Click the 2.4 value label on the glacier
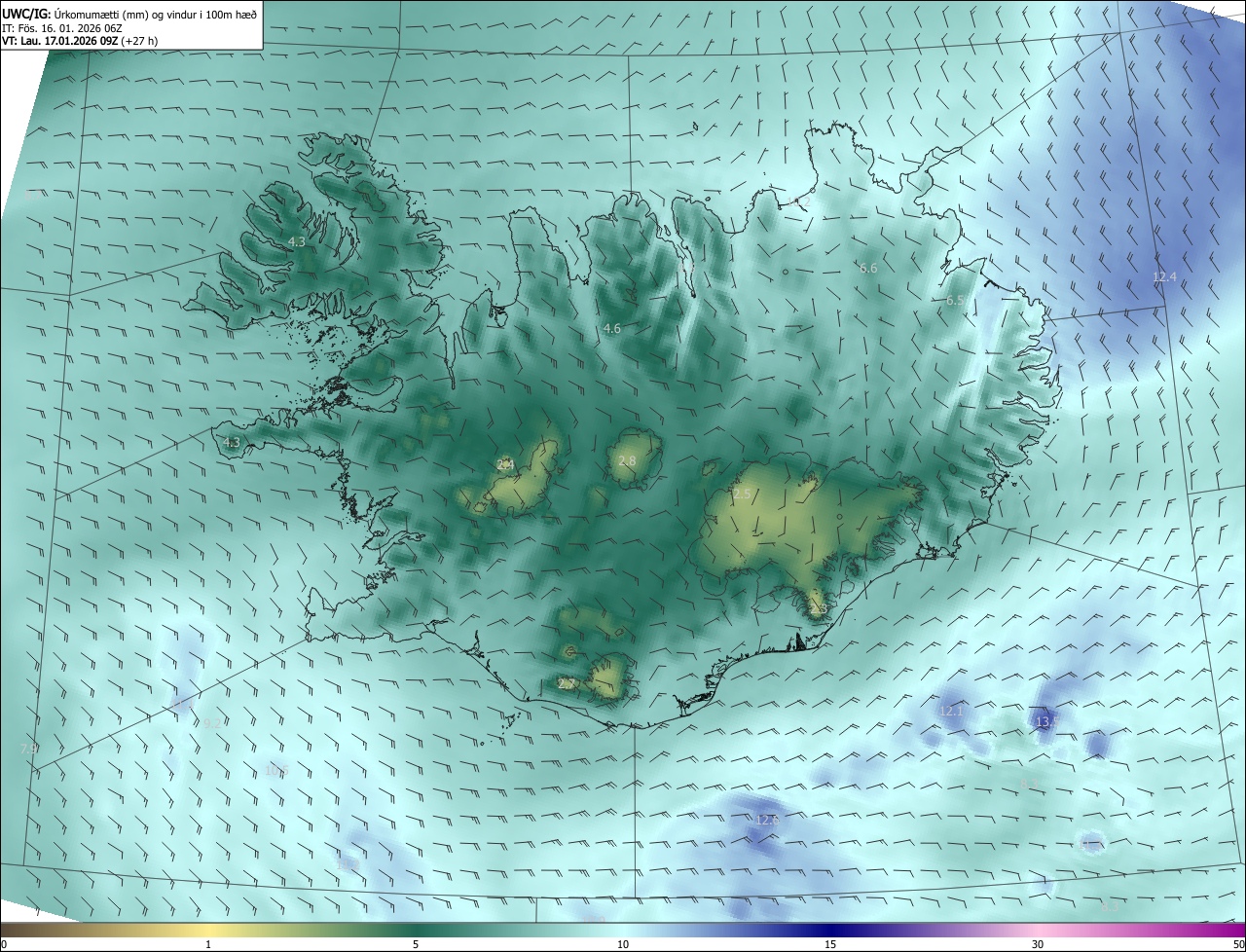 pyautogui.click(x=504, y=464)
